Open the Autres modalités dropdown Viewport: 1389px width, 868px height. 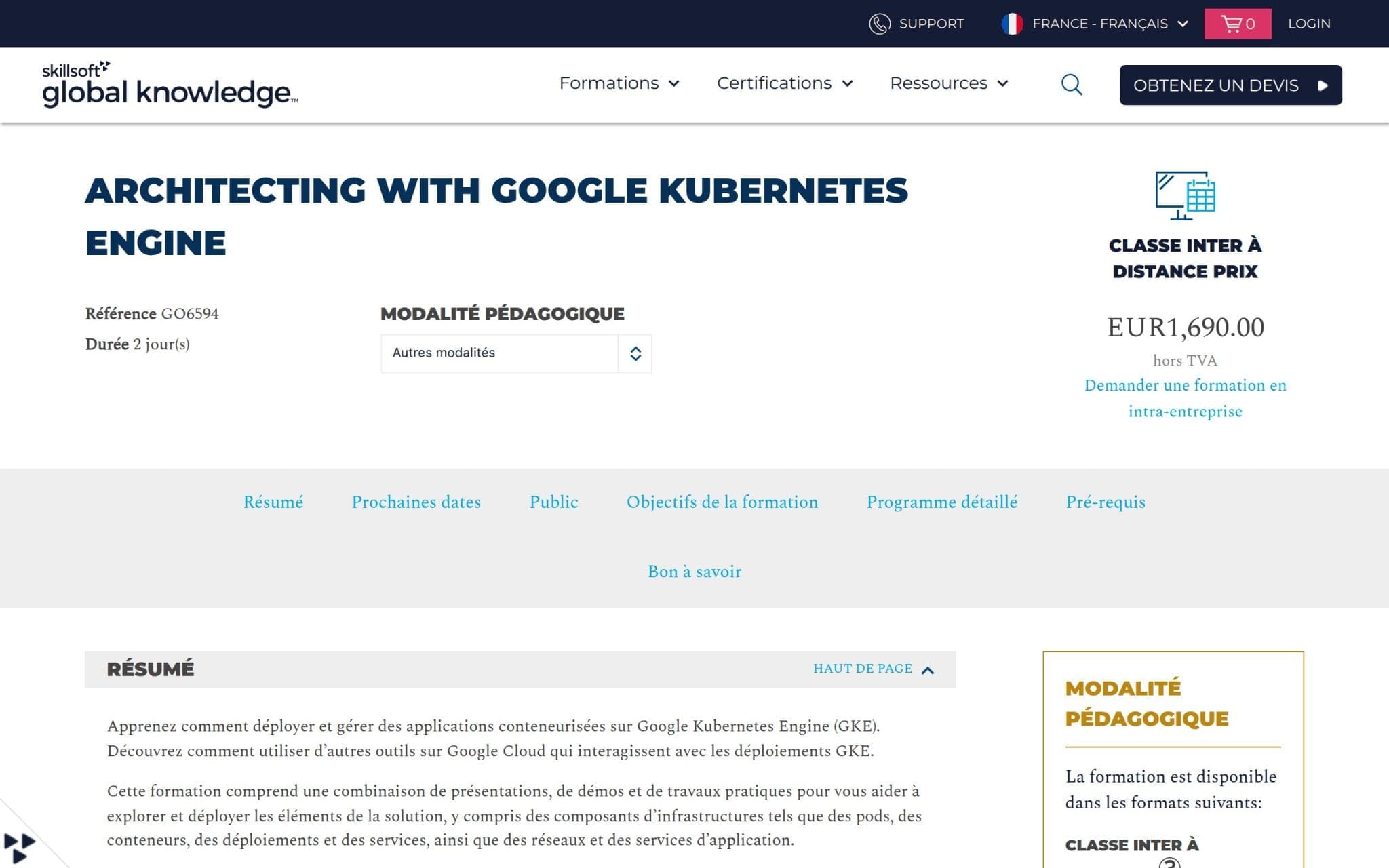click(516, 353)
